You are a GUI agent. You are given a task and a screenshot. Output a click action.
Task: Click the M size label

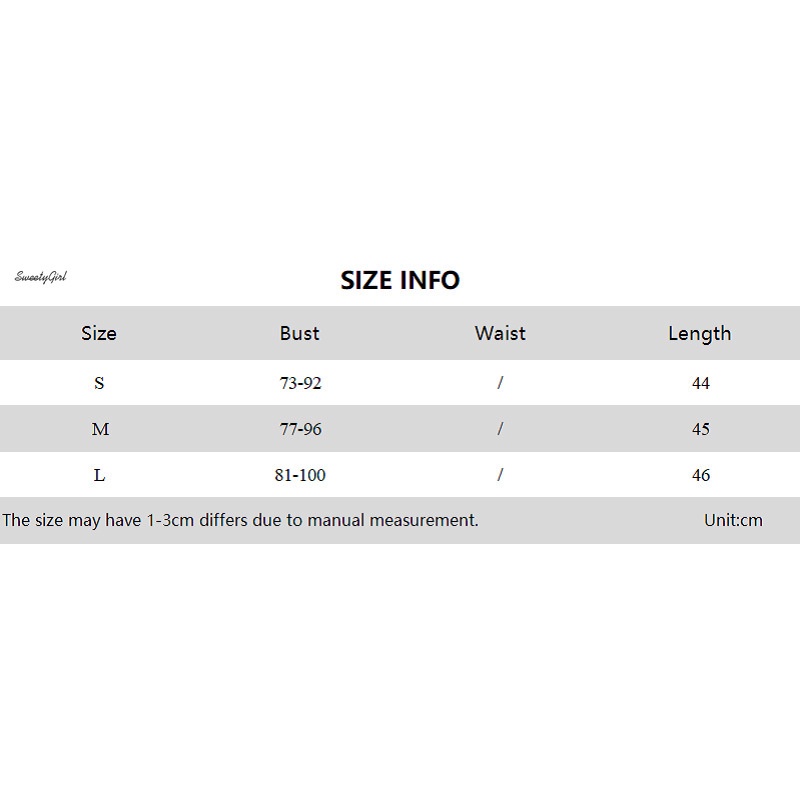(x=100, y=429)
